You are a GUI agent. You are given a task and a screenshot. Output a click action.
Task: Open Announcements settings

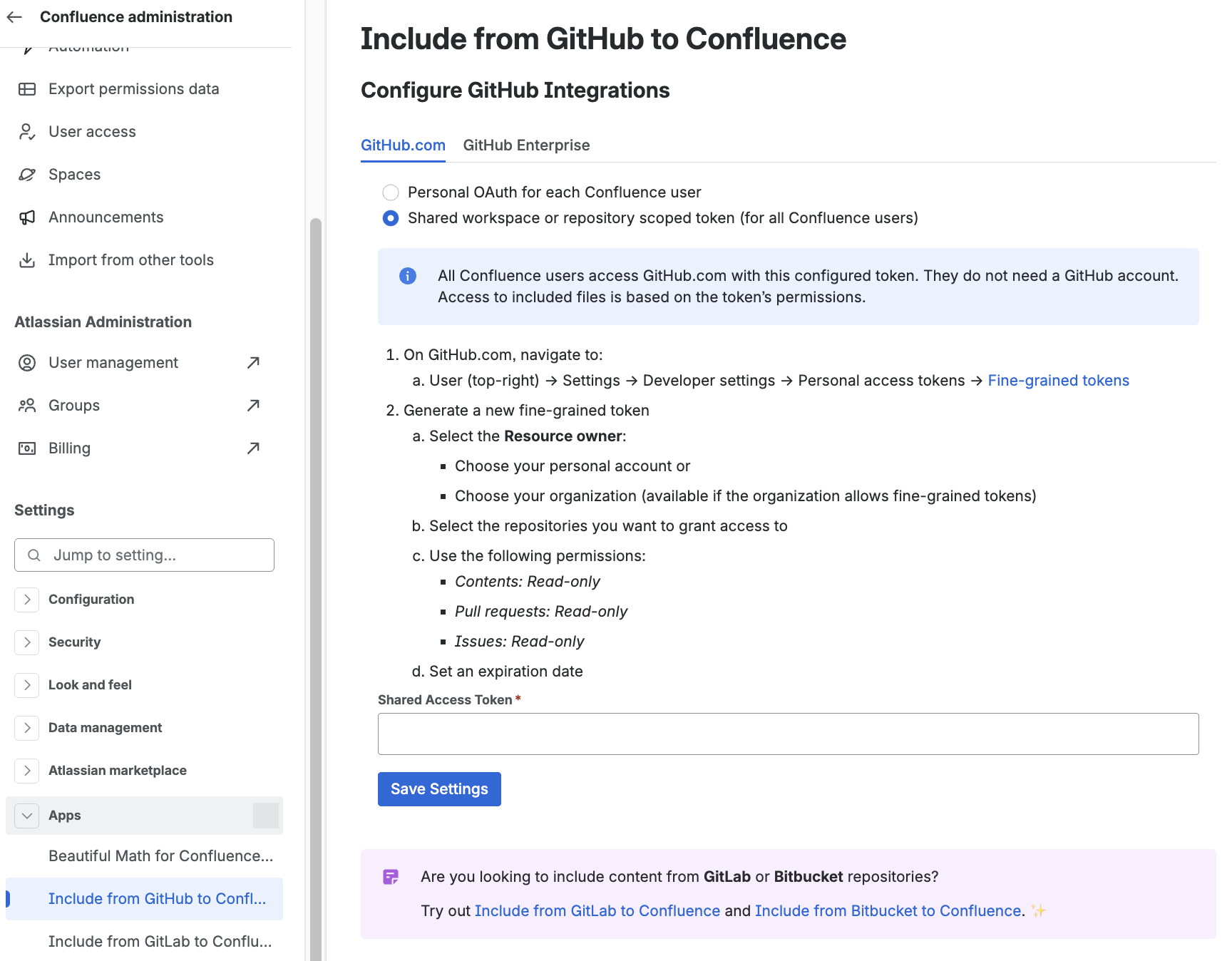pyautogui.click(x=106, y=217)
